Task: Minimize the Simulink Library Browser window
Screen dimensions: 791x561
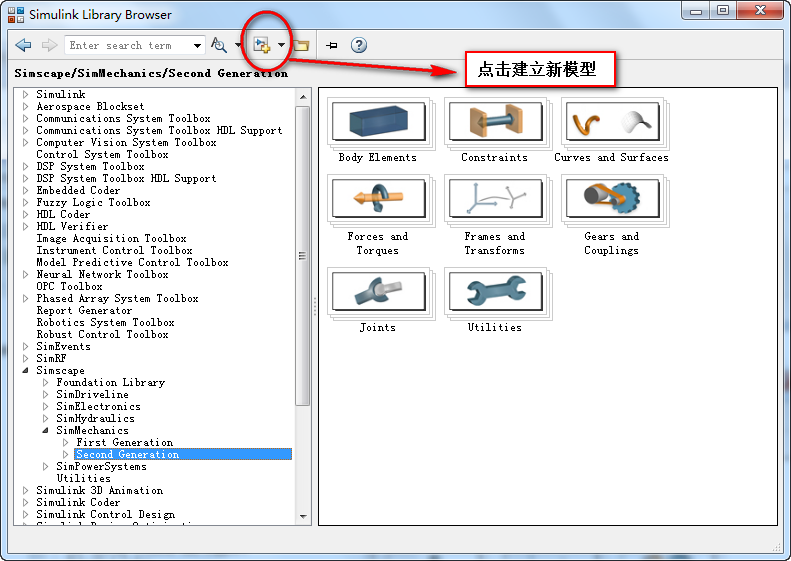Action: click(x=696, y=11)
